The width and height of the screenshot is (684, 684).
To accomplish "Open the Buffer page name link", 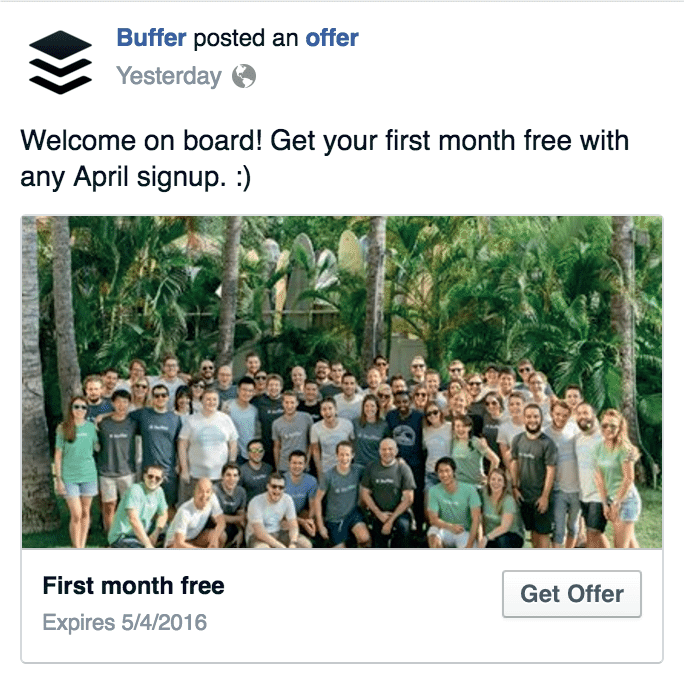I will click(151, 39).
